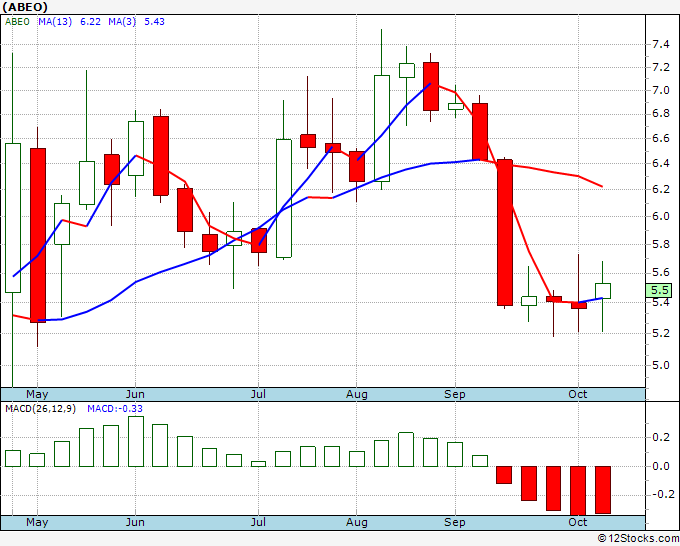Click the 5.2 price axis label
Viewport: 680px width, 546px height.
click(x=661, y=333)
